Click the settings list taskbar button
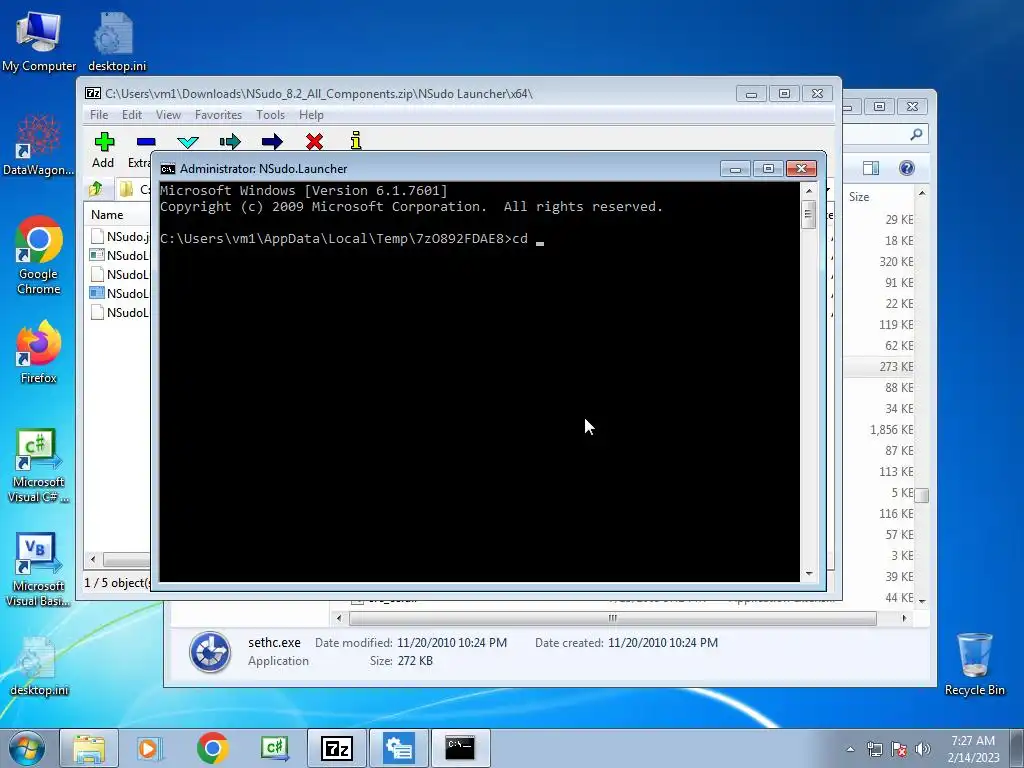 tap(399, 748)
